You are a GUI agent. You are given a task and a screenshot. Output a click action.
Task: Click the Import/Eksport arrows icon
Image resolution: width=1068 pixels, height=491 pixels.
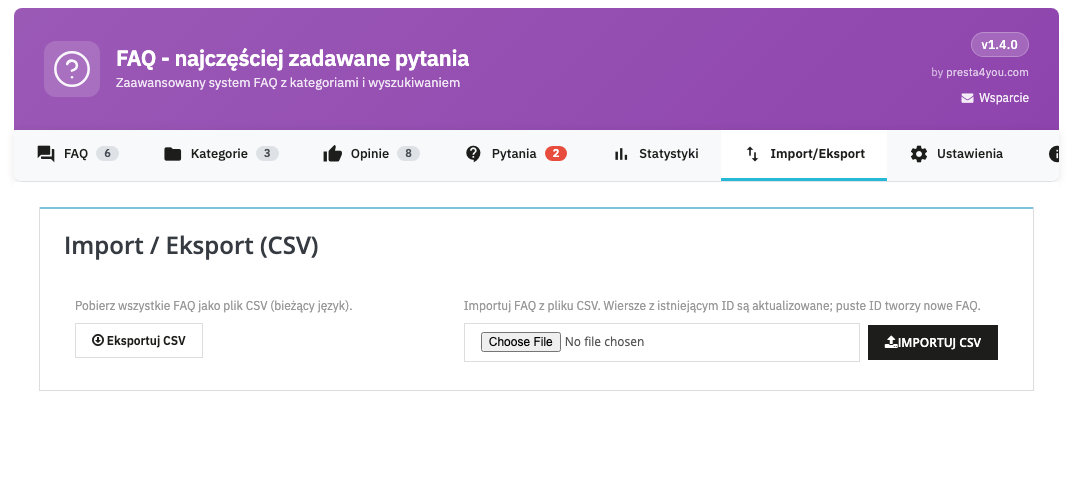click(752, 154)
